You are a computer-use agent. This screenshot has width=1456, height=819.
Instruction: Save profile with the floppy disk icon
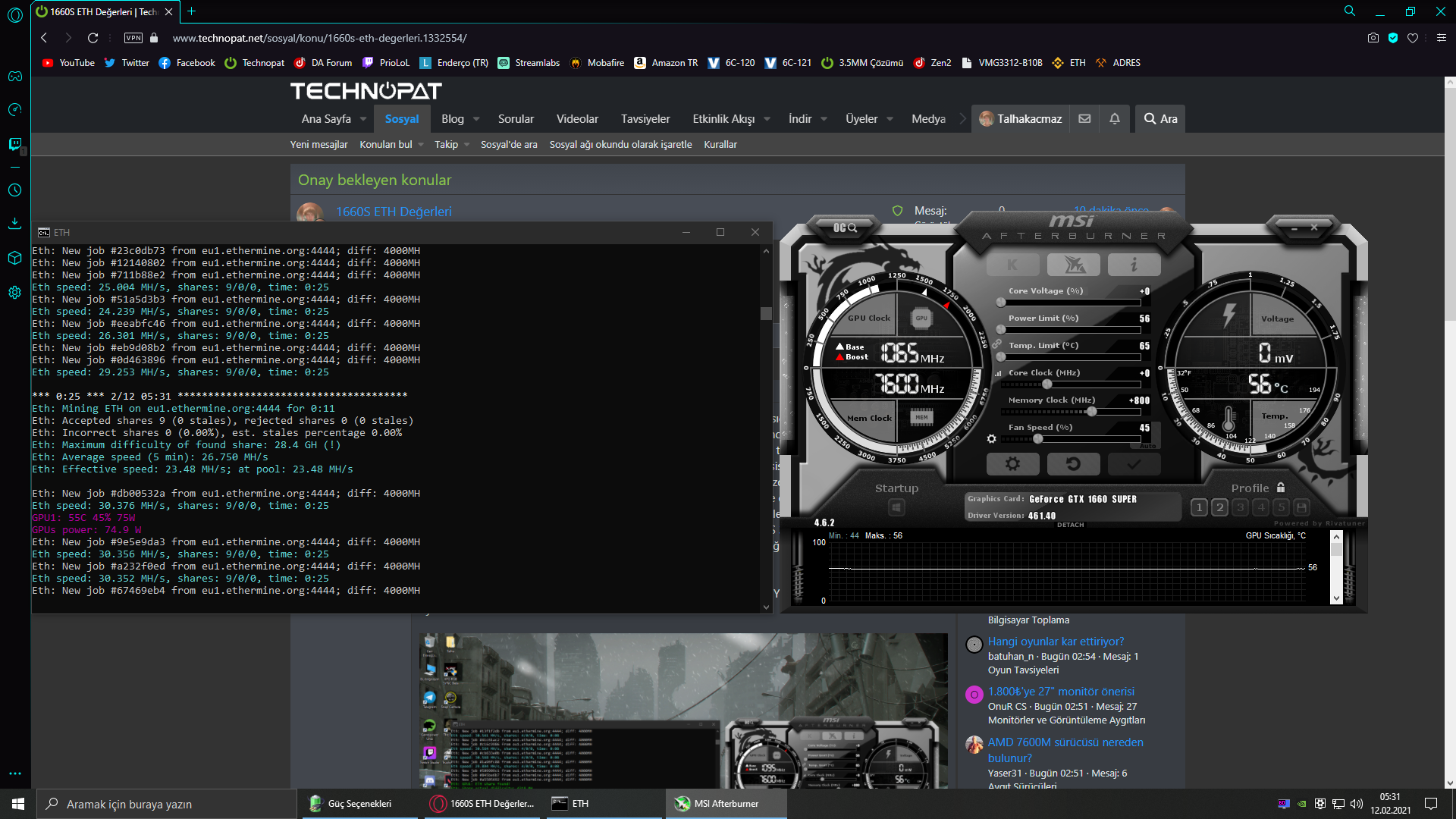coord(1301,507)
